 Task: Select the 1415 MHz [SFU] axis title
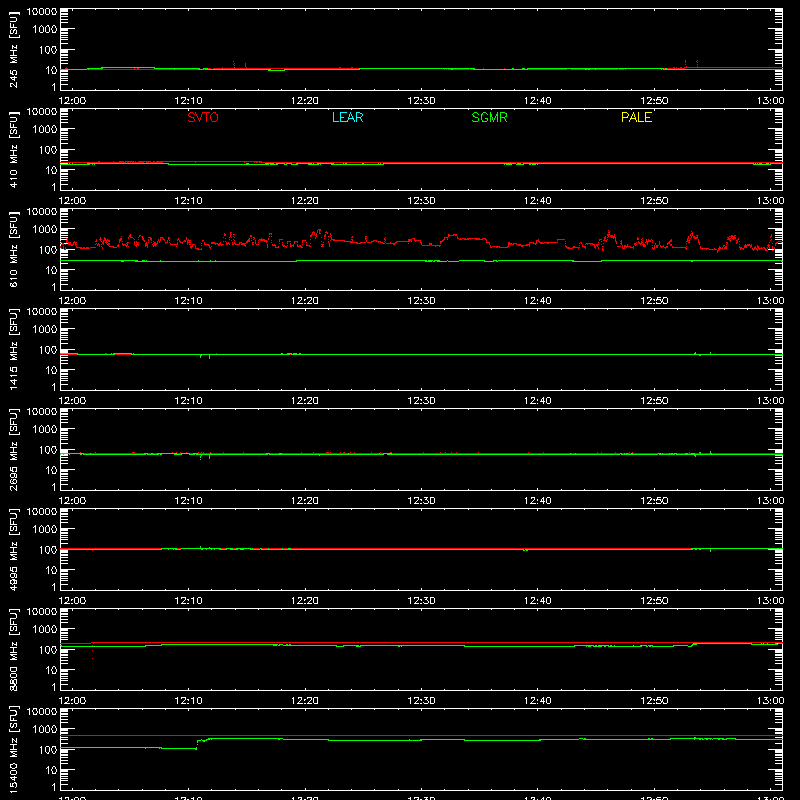(13, 350)
